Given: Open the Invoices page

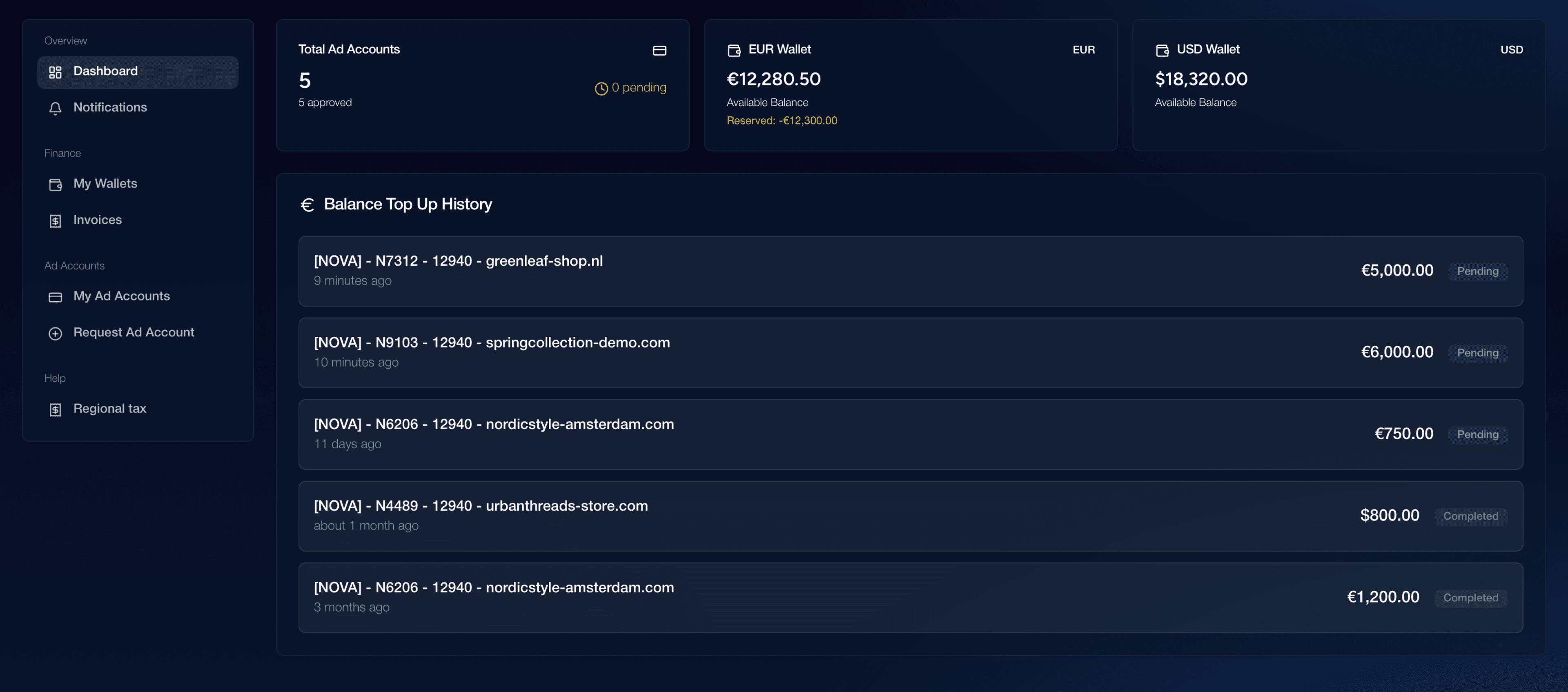Looking at the screenshot, I should point(138,220).
